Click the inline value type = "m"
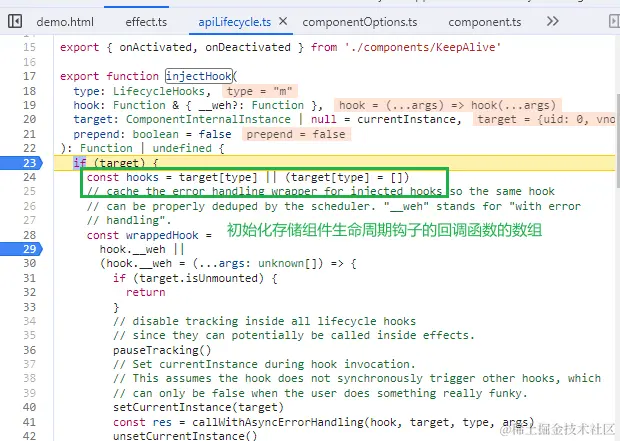The width and height of the screenshot is (620, 441). pos(259,91)
